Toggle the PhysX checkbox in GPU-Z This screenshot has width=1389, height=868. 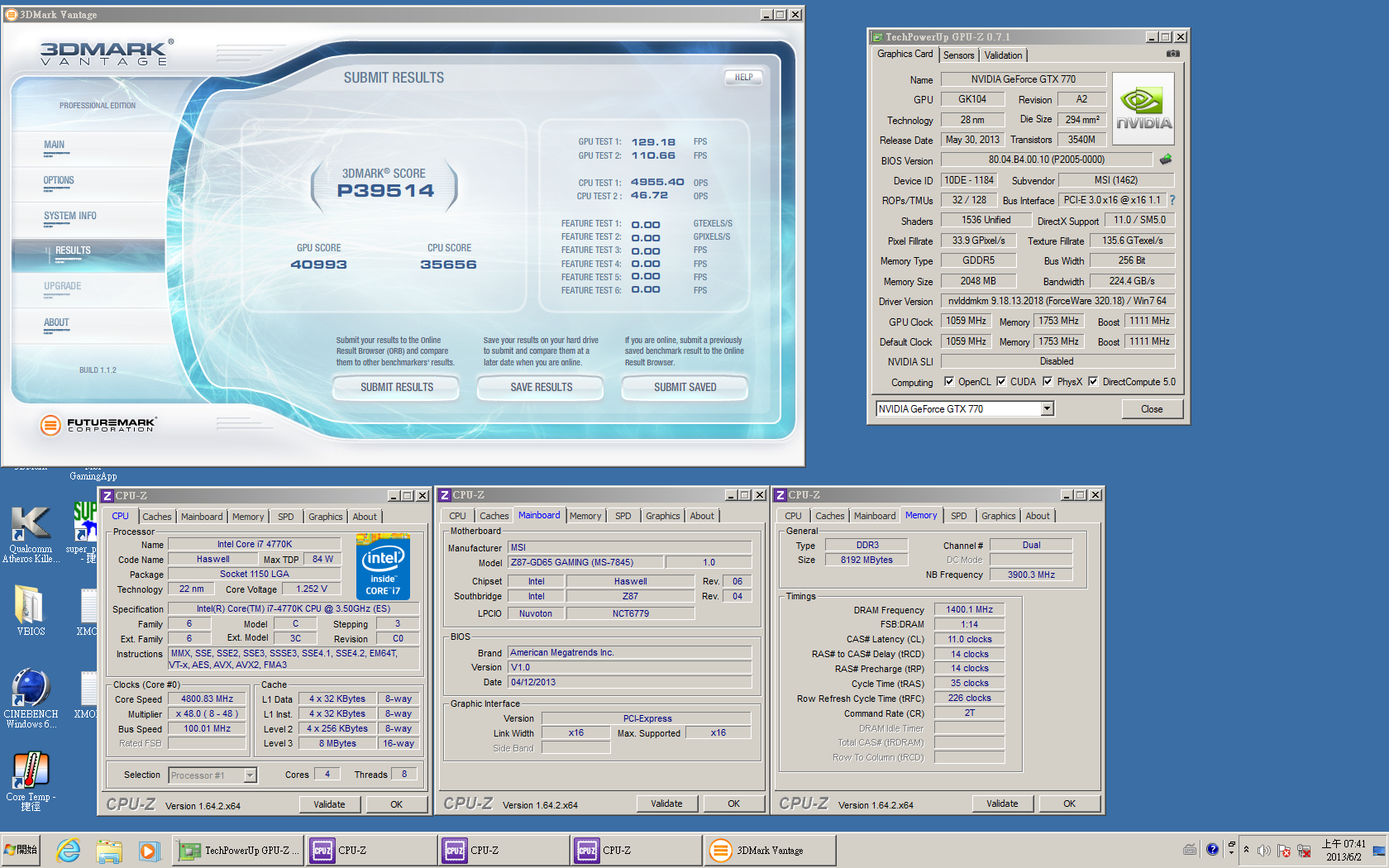(x=1048, y=381)
